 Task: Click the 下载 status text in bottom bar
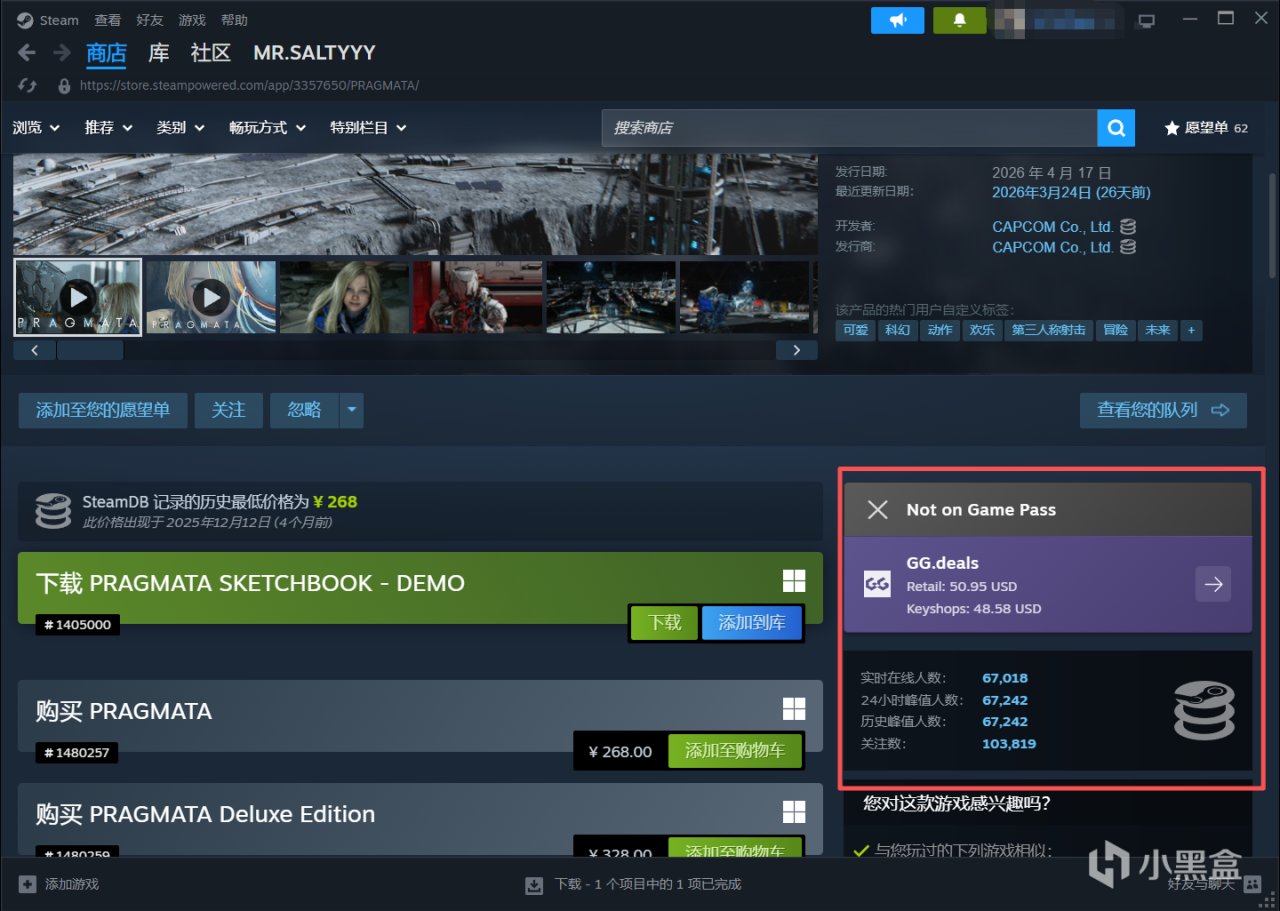647,884
